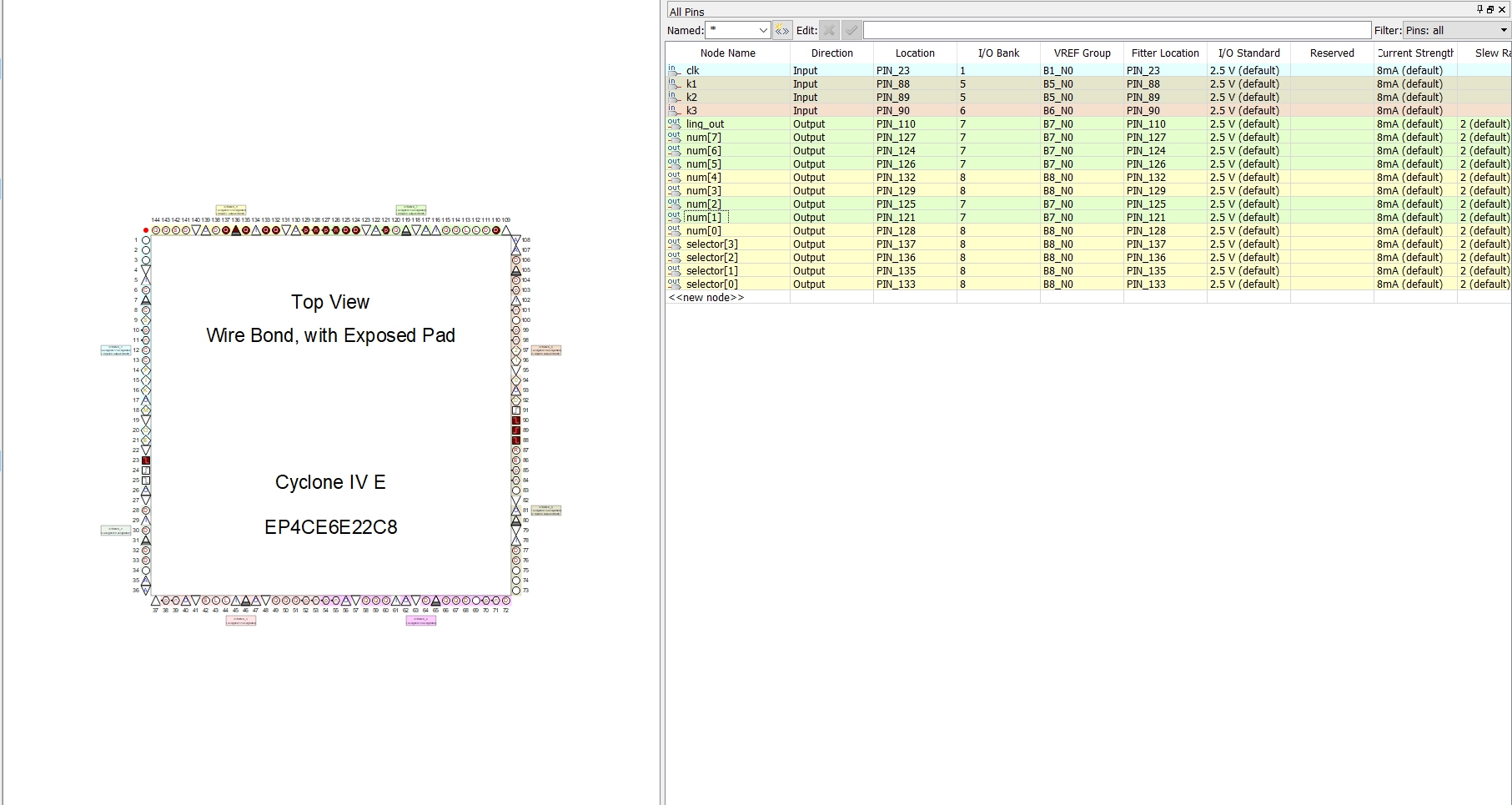The image size is (1512, 805).
Task: Sort by the Location column header
Action: pyautogui.click(x=915, y=53)
